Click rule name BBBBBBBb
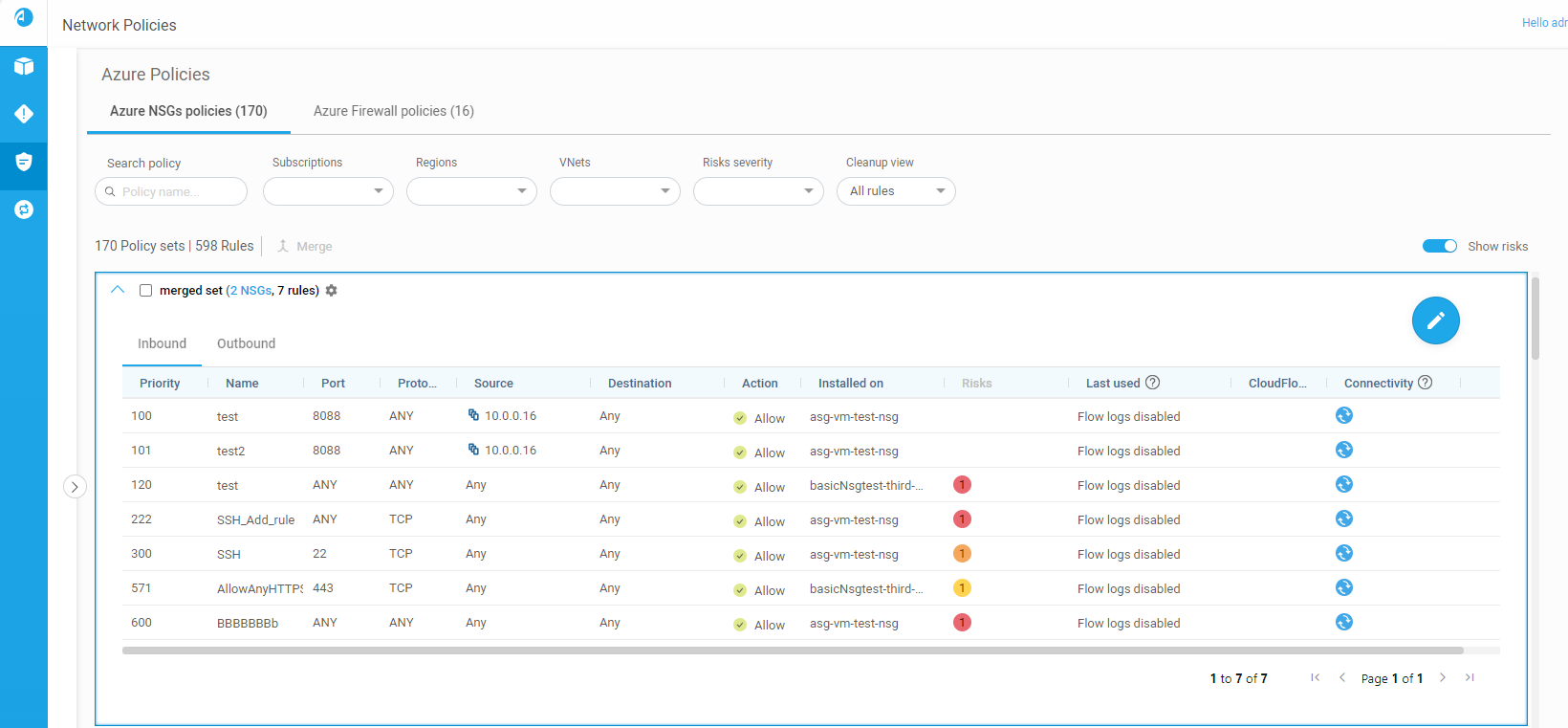The height and width of the screenshot is (728, 1568). coord(248,623)
